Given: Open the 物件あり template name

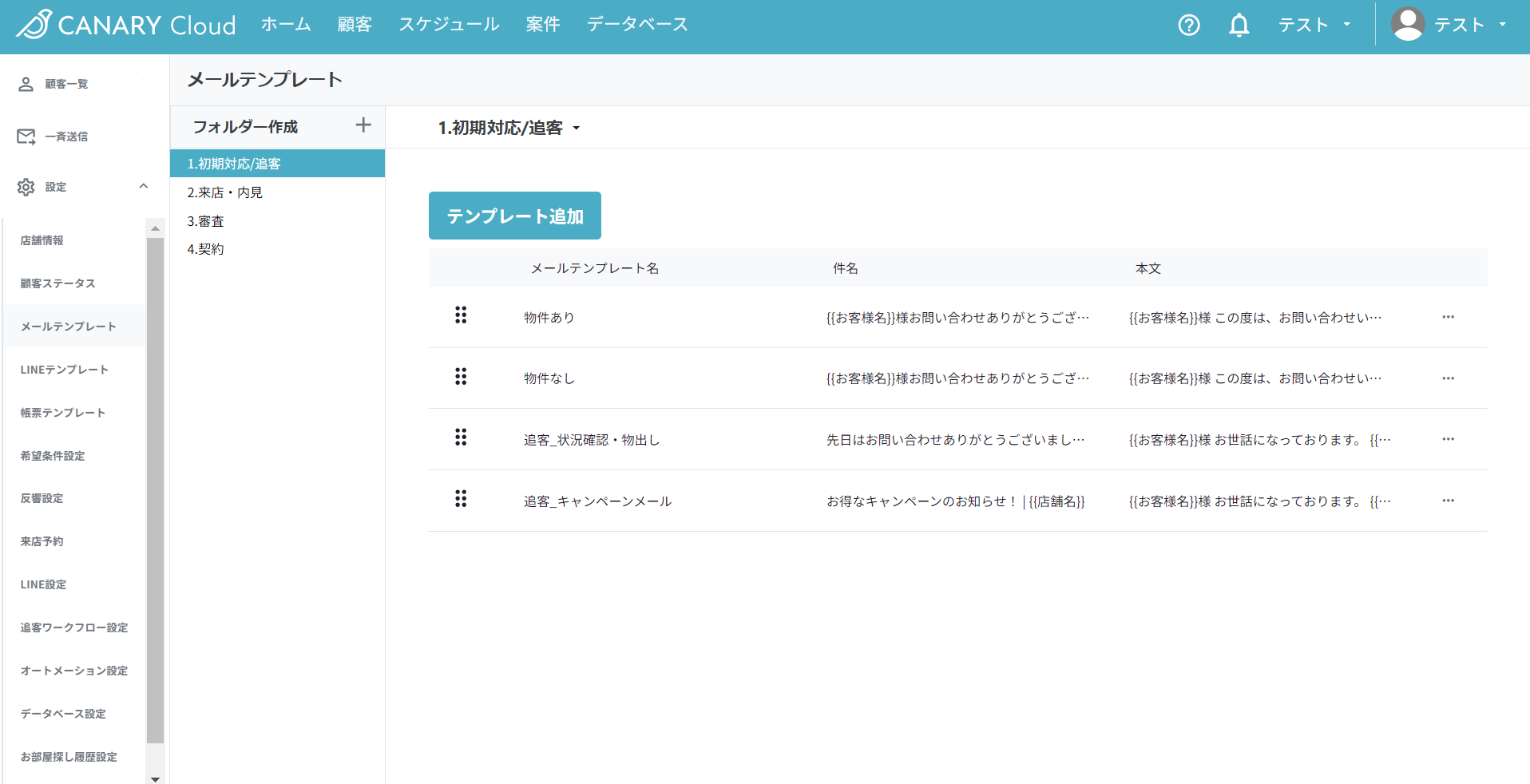Looking at the screenshot, I should click(x=549, y=318).
